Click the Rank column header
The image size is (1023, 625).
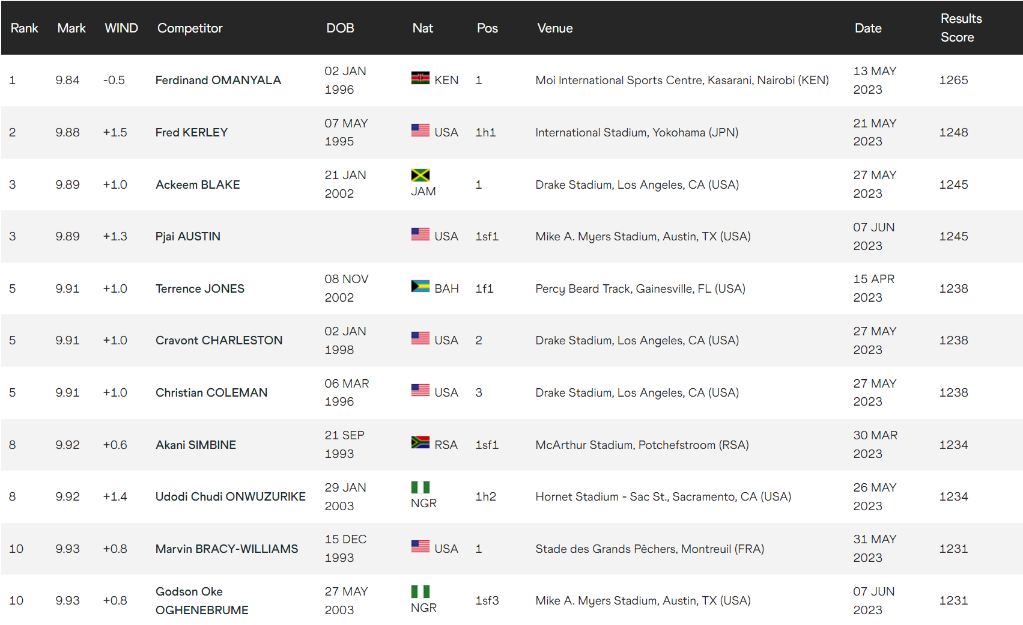pos(24,28)
